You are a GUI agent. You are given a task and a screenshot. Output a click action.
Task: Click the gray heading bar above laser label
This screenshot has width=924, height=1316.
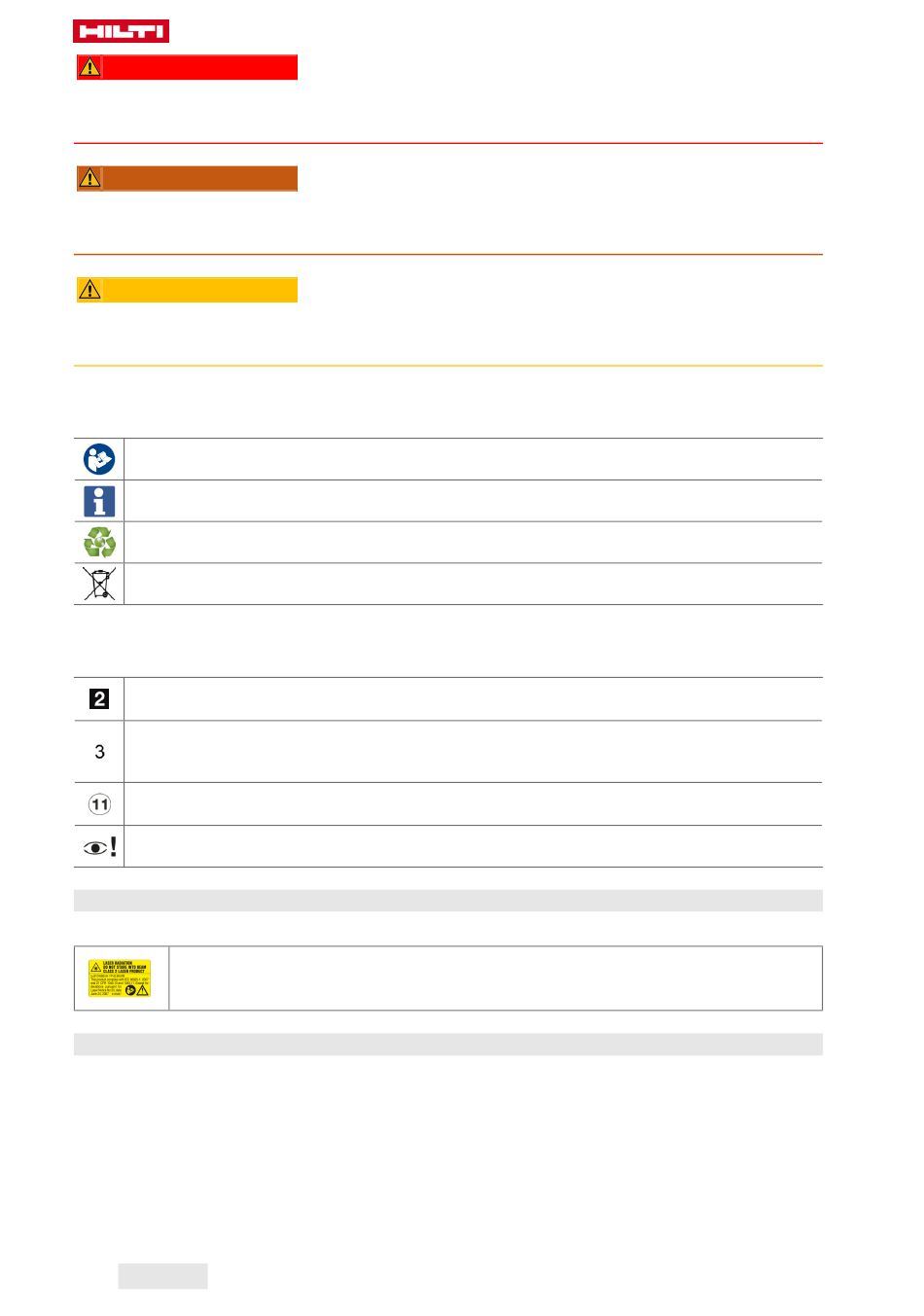tap(448, 901)
